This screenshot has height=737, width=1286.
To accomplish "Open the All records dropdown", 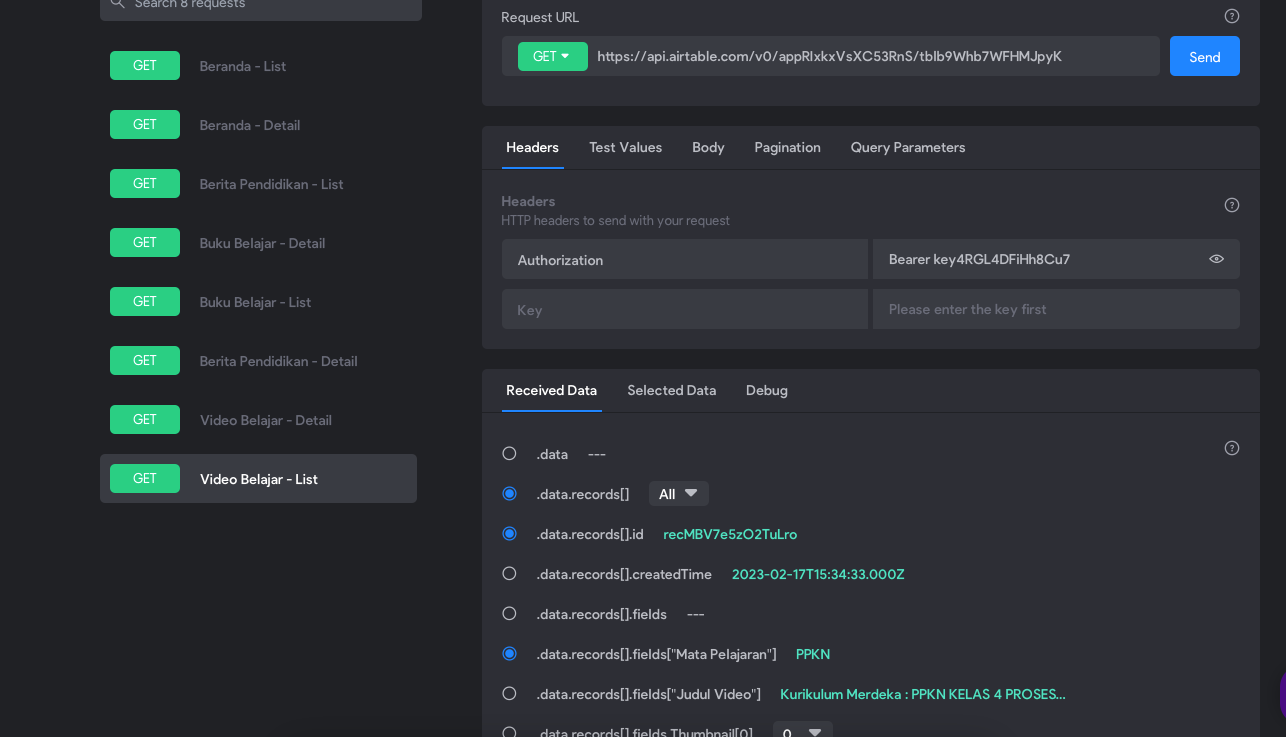I will pyautogui.click(x=679, y=494).
